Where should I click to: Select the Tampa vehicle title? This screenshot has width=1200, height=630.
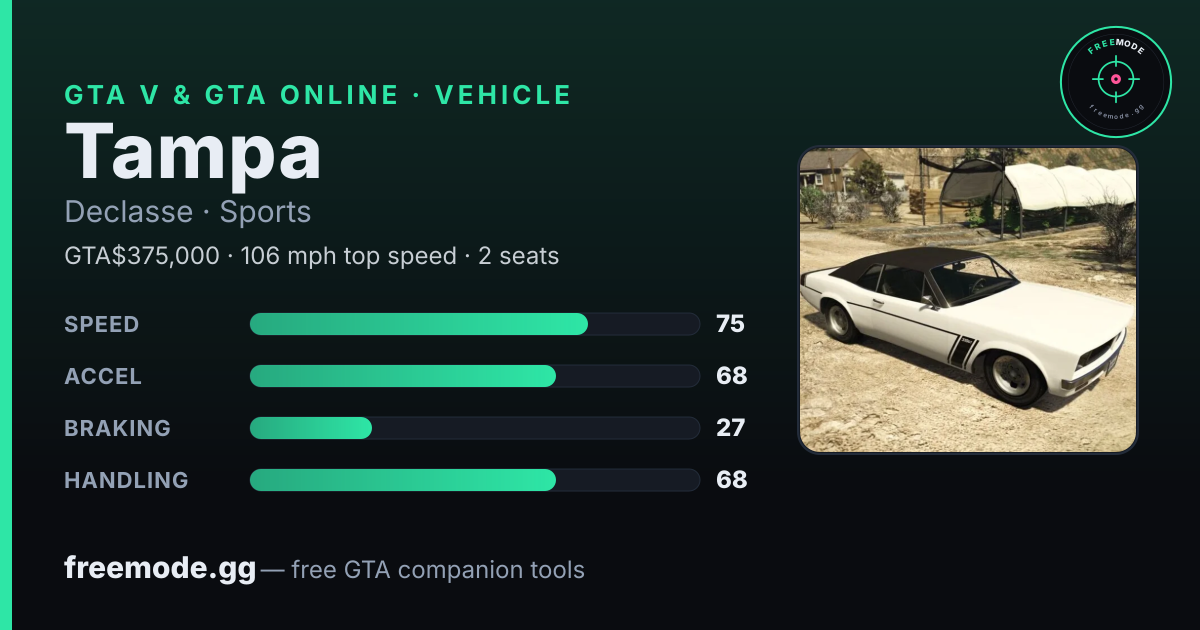pos(194,153)
